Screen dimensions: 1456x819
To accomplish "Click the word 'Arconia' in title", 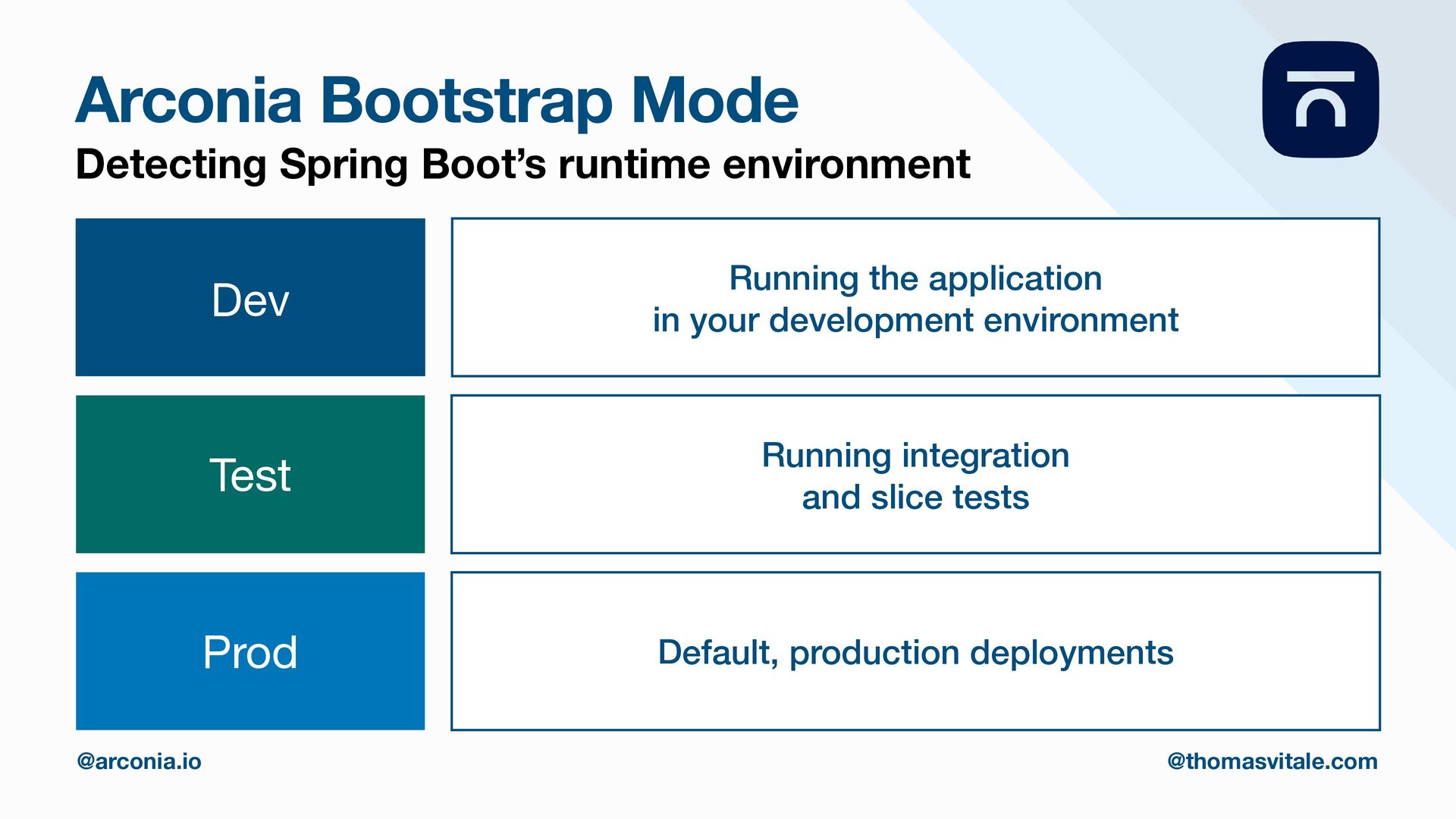I will pos(190,101).
